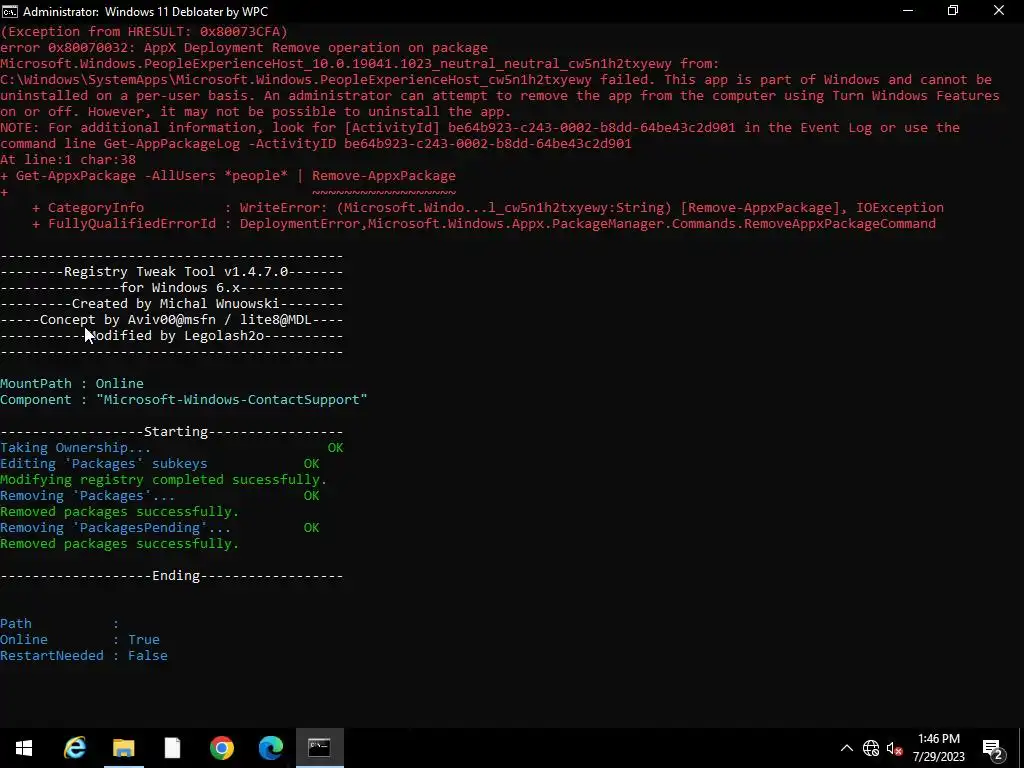
Task: Launch Google Chrome from taskbar
Action: [x=221, y=748]
